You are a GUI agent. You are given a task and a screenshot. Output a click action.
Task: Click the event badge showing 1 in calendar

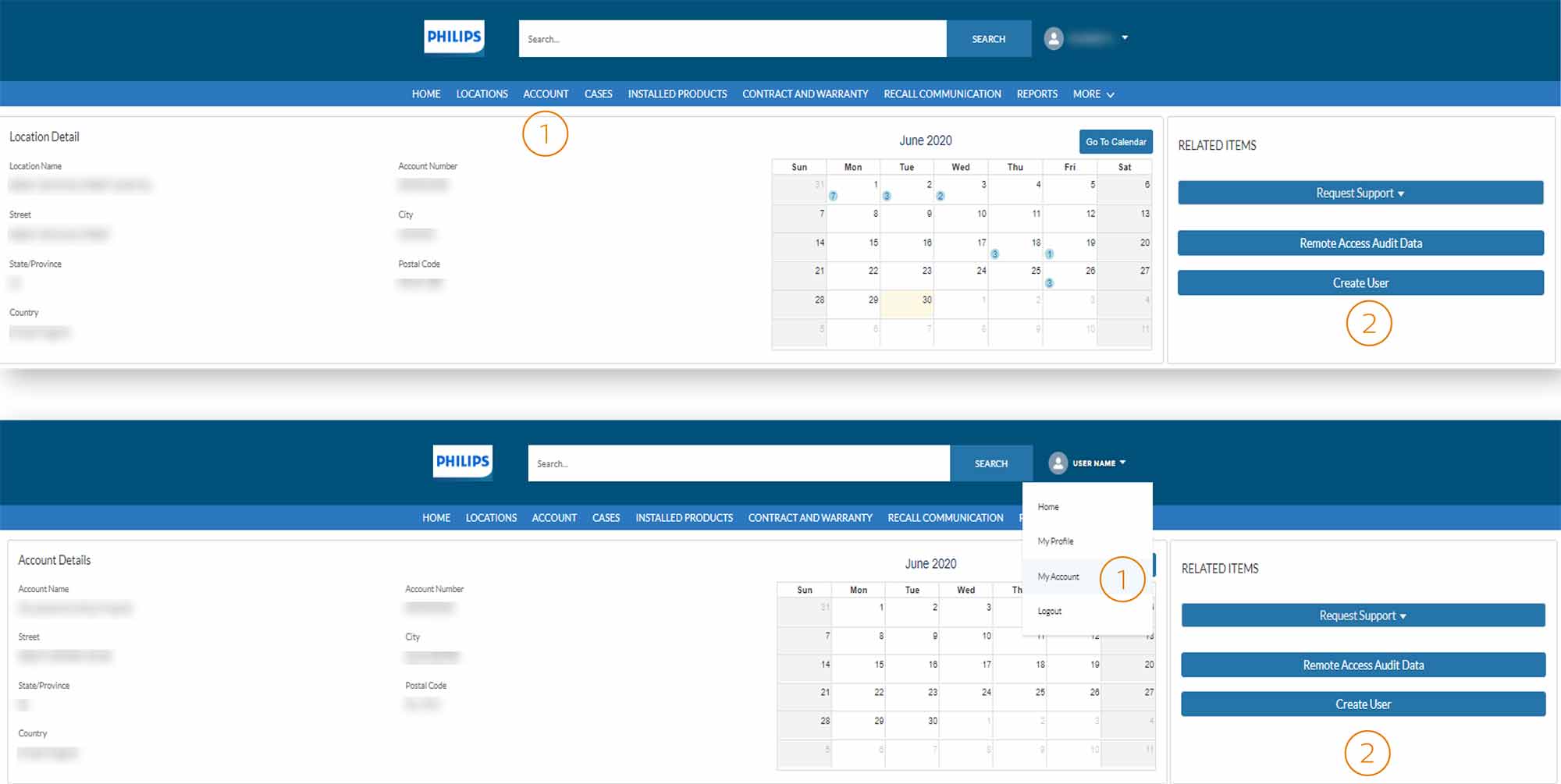click(1049, 254)
